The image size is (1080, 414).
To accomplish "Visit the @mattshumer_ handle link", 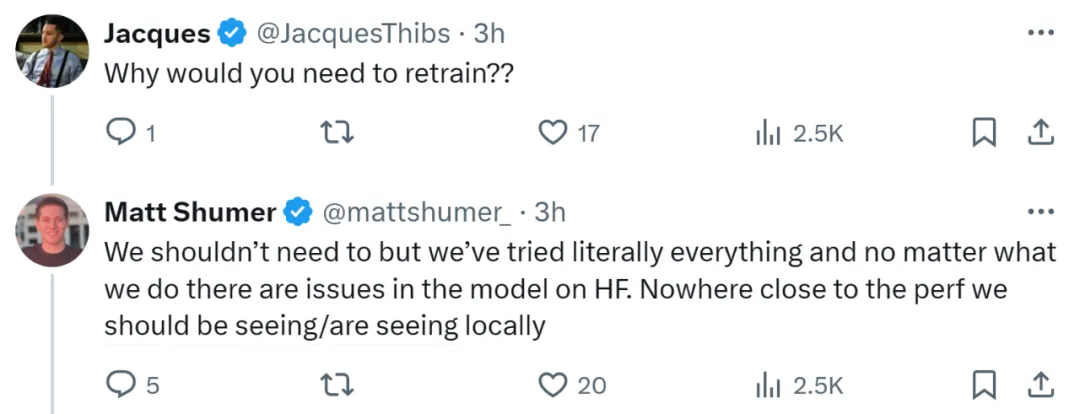I will (417, 213).
